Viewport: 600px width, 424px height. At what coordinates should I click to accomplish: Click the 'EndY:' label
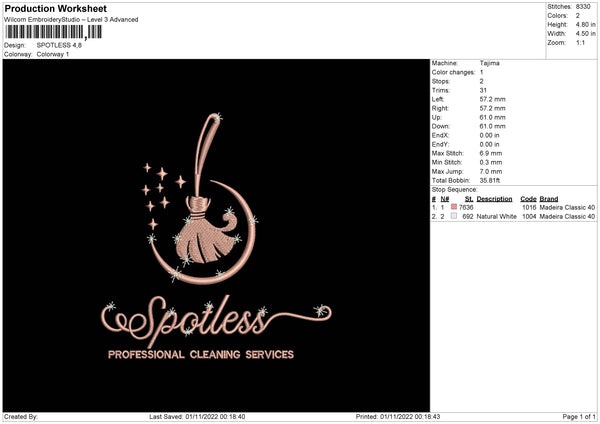(x=440, y=144)
